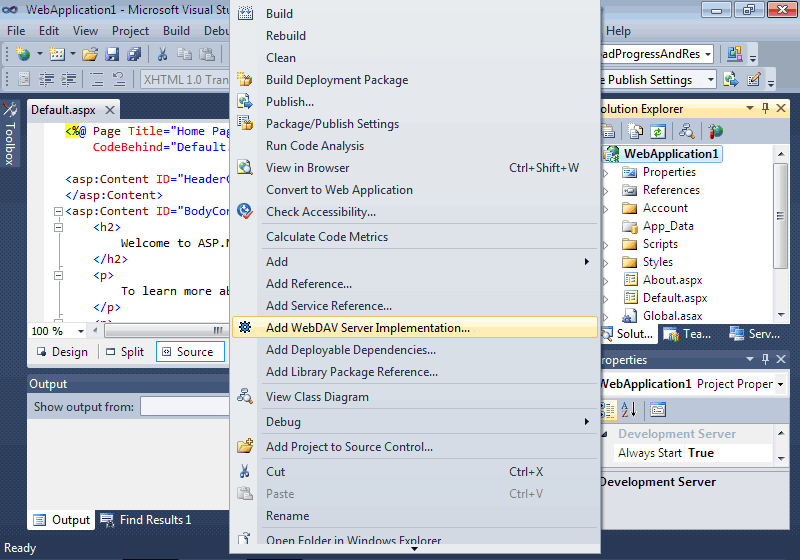Click Solution Explorer Show All Files icon

coord(636,132)
